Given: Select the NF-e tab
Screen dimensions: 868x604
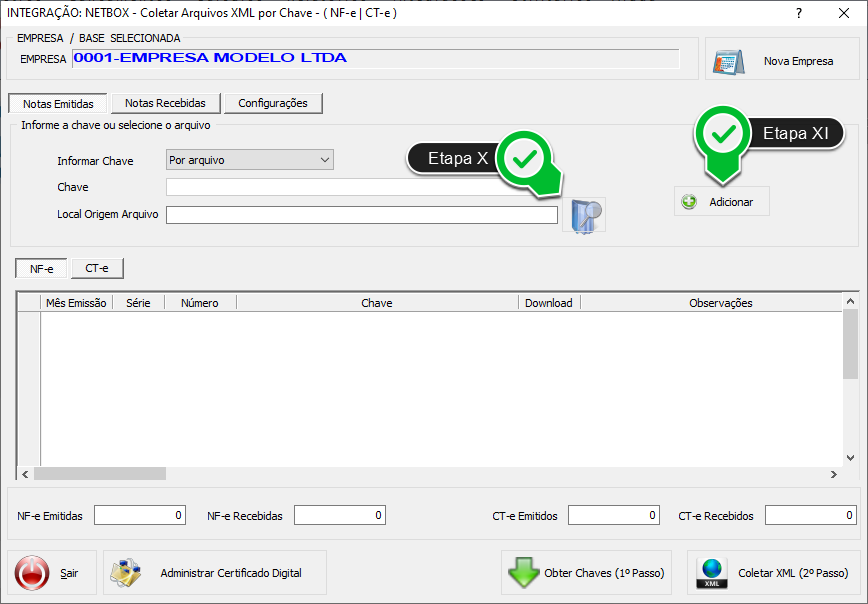Looking at the screenshot, I should [42, 269].
